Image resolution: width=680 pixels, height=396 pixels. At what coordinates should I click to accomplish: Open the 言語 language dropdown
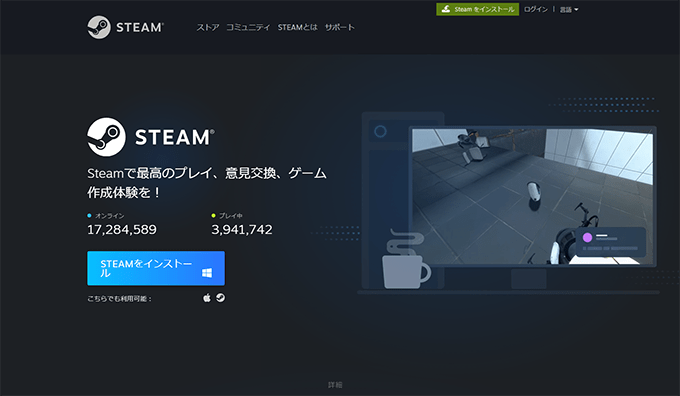coord(569,10)
